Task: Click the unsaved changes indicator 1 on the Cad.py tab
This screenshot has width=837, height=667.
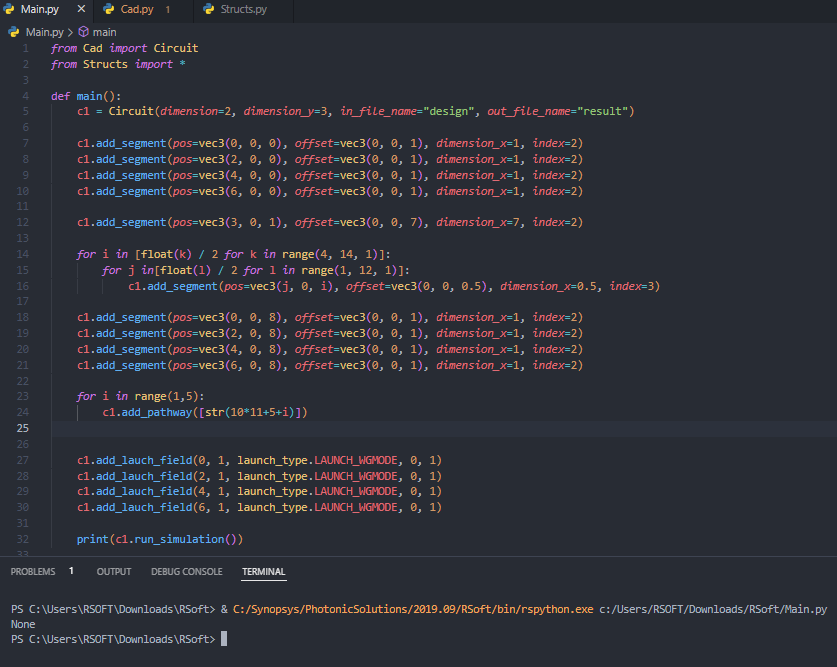Action: pos(167,10)
